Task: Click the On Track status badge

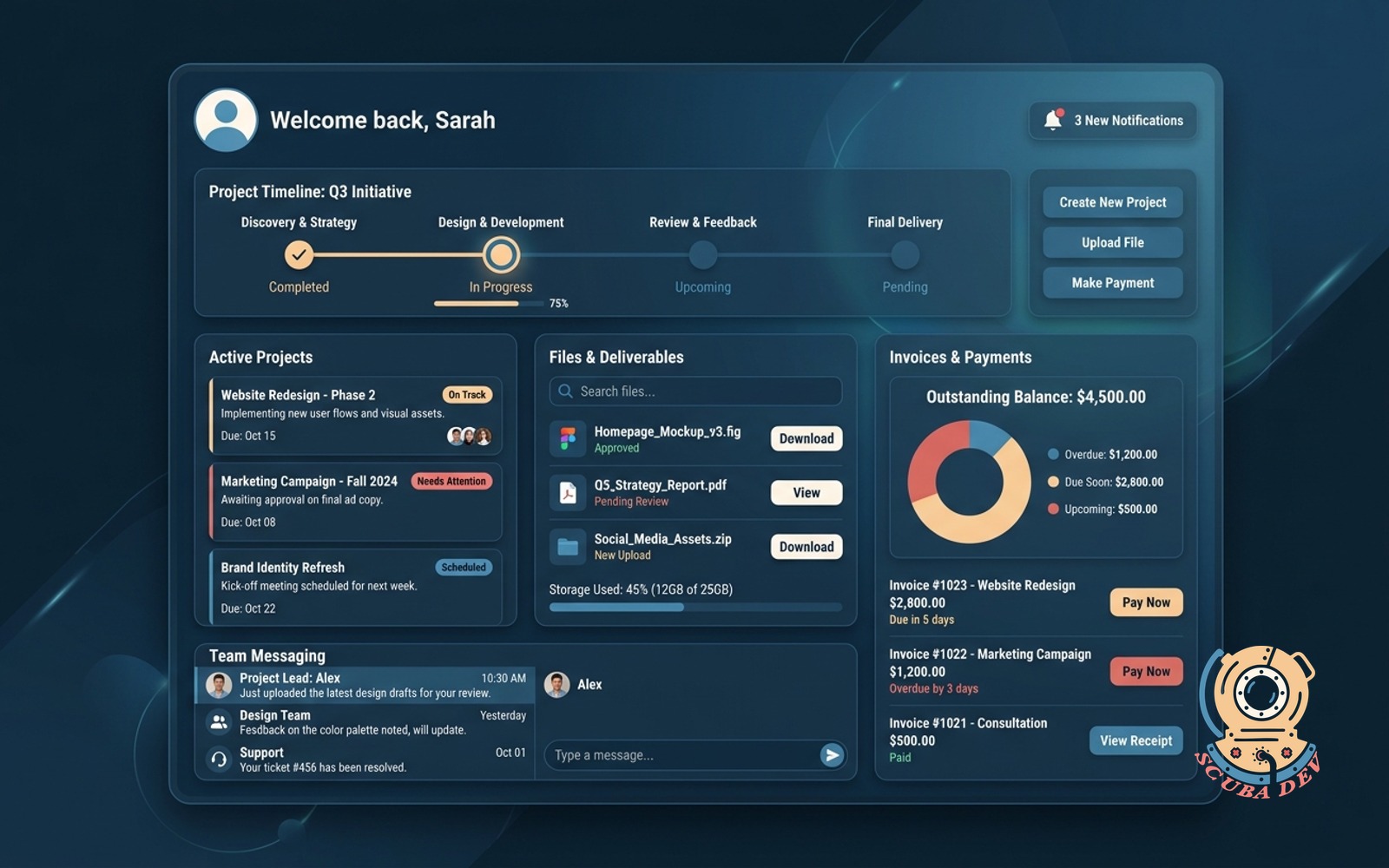Action: [x=467, y=395]
